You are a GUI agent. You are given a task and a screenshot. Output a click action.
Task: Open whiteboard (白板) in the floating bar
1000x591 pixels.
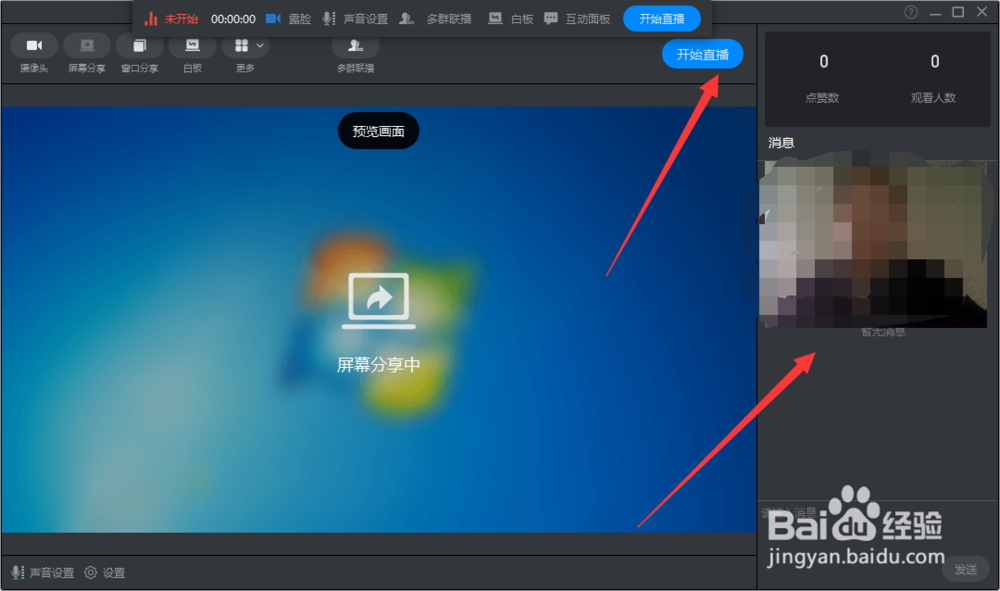(510, 19)
